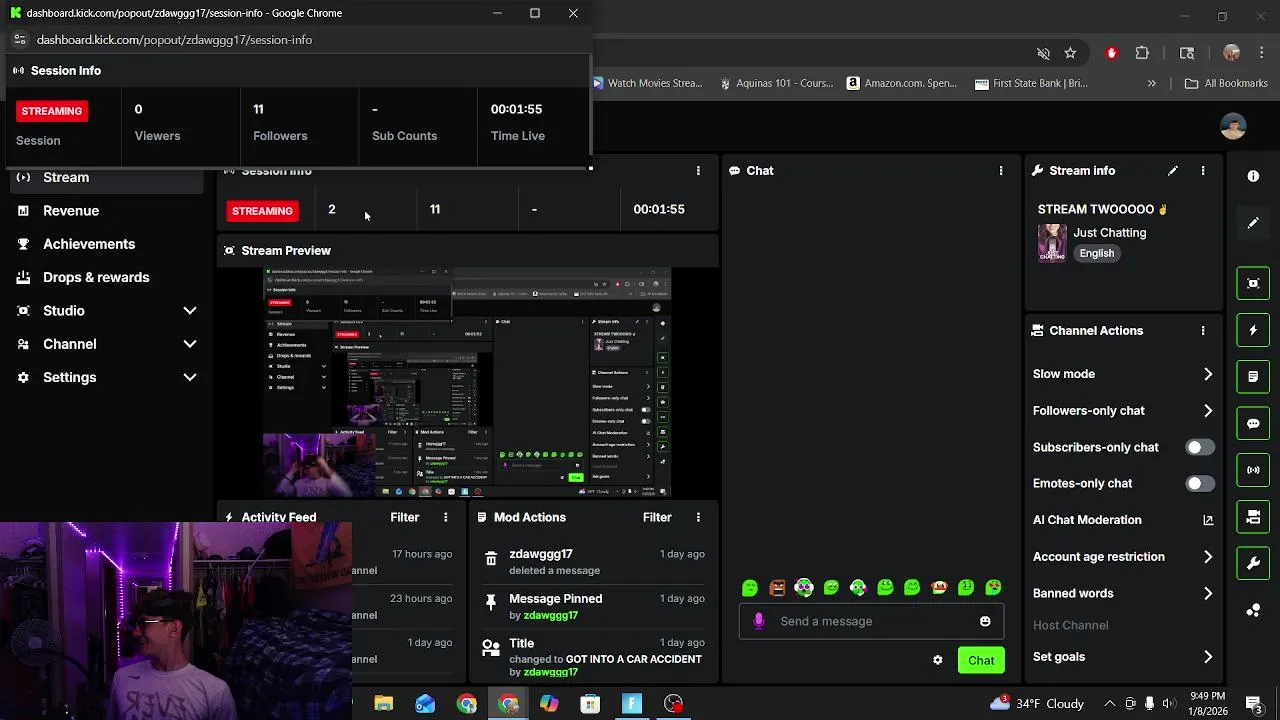The height and width of the screenshot is (720, 1280).
Task: Click 00:01:55 Time Live in popout
Action: (516, 109)
